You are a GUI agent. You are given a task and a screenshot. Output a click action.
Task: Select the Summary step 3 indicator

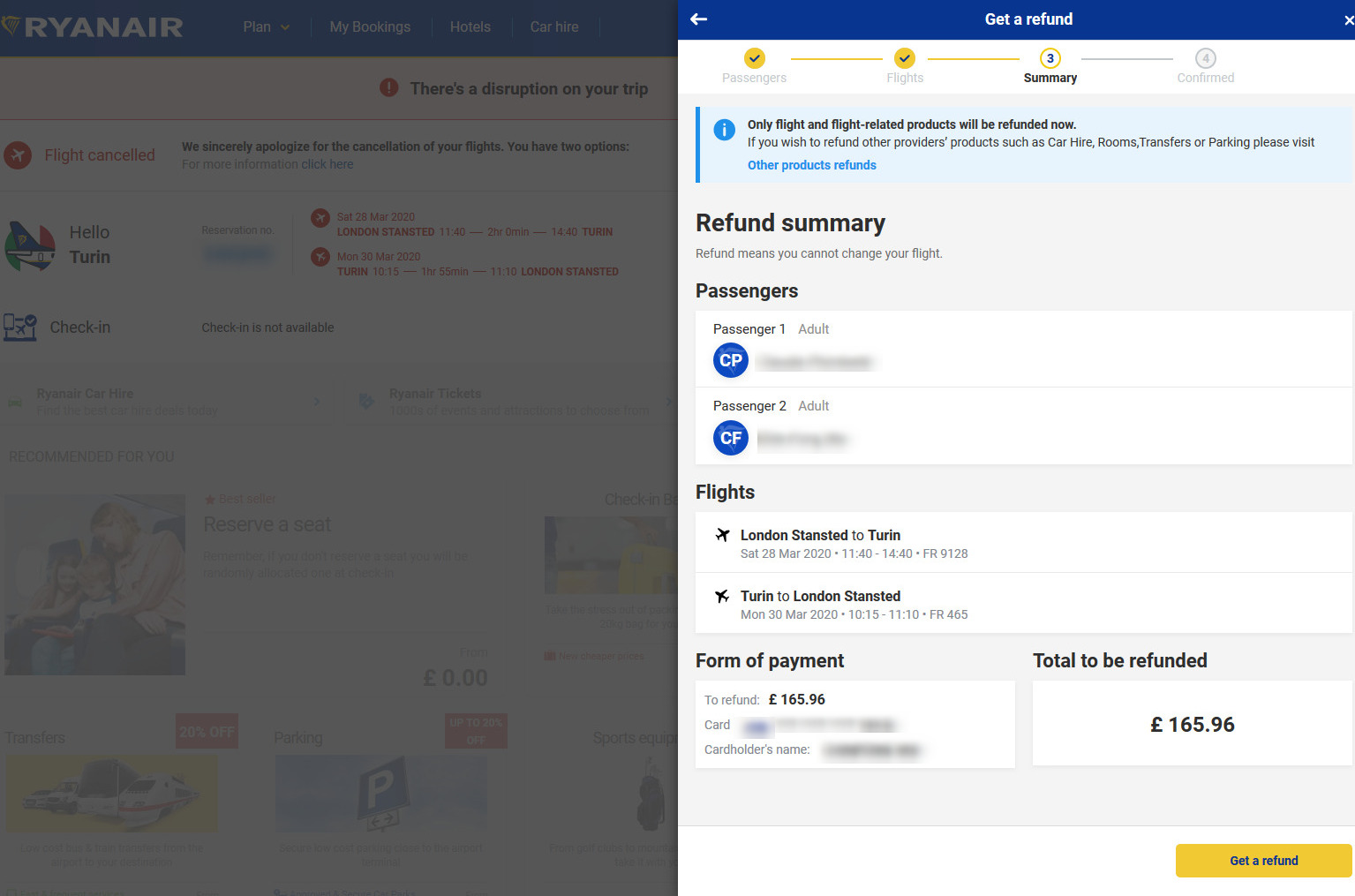(x=1050, y=58)
